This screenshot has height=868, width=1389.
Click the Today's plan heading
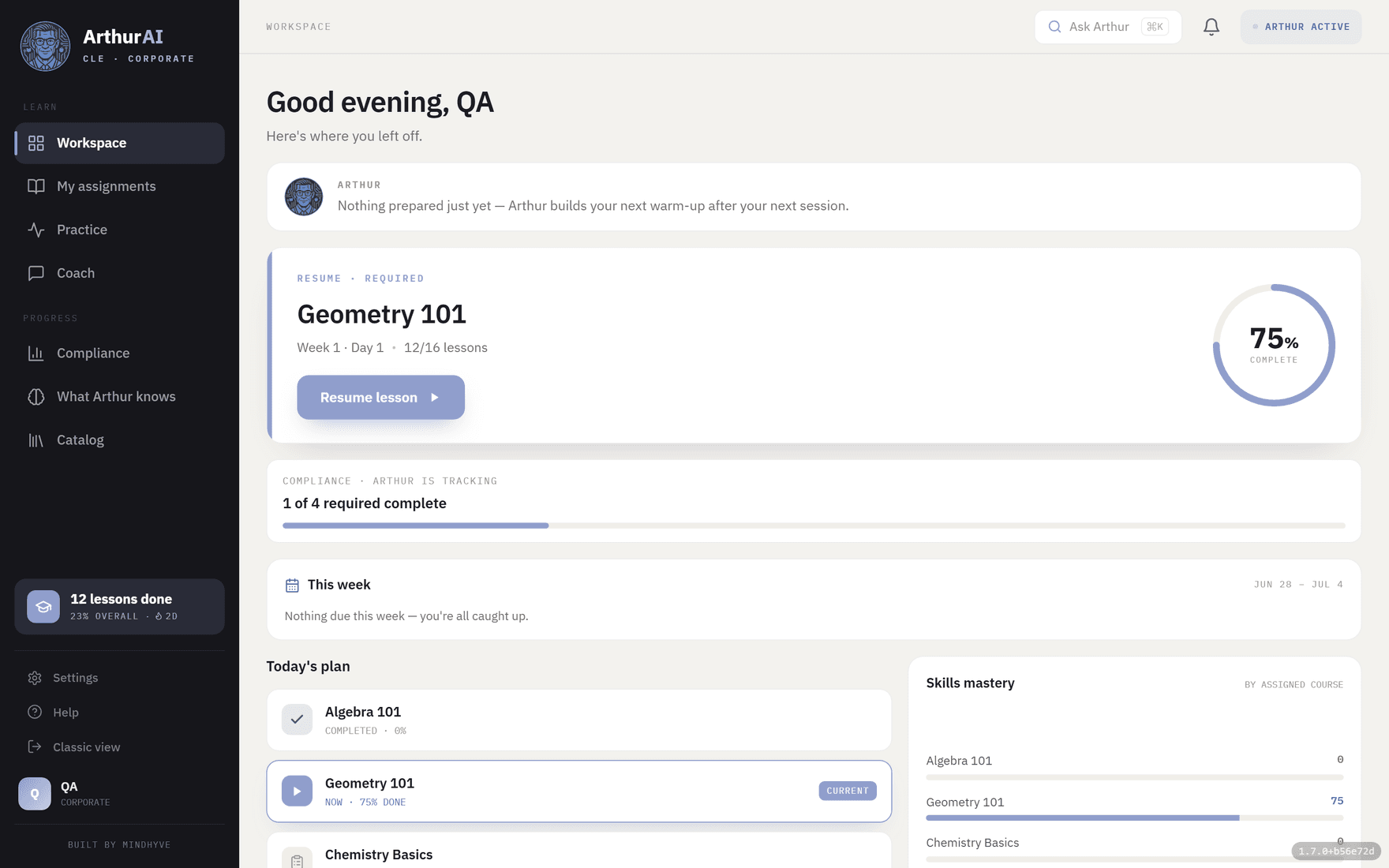(x=308, y=667)
